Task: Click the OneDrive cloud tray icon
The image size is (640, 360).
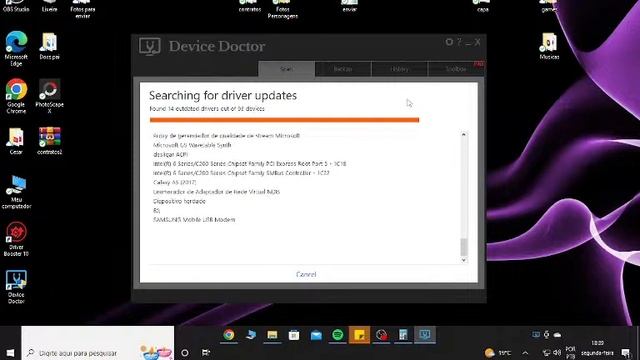Action: point(558,335)
